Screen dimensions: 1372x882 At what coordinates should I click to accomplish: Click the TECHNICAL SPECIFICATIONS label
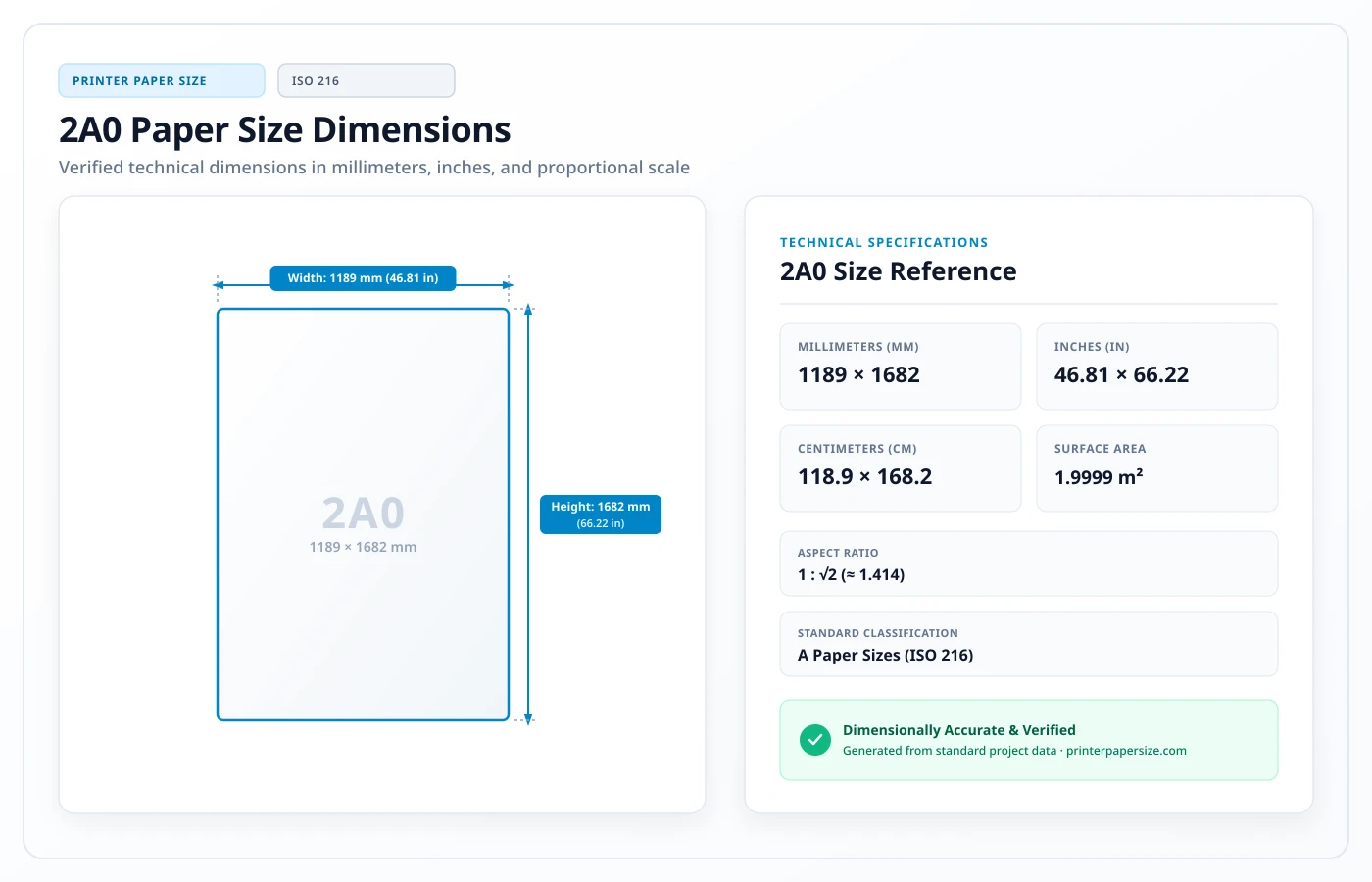pos(884,242)
